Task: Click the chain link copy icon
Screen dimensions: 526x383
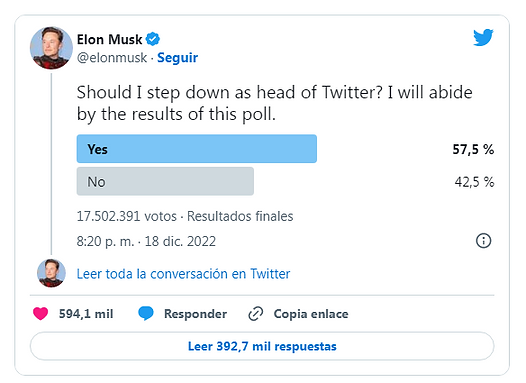Action: tap(256, 314)
